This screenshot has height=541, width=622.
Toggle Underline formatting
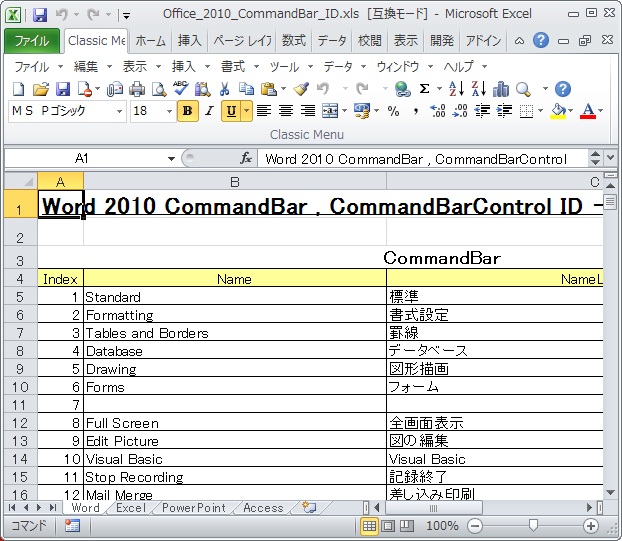click(232, 111)
